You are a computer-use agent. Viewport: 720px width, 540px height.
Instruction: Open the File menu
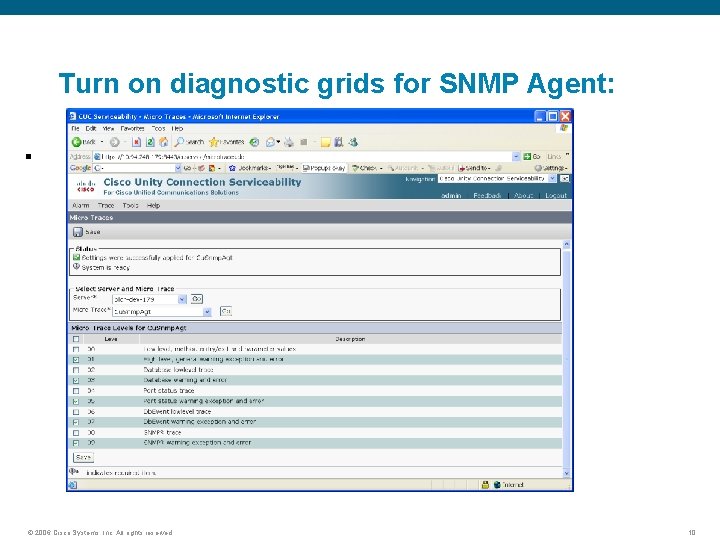point(75,129)
